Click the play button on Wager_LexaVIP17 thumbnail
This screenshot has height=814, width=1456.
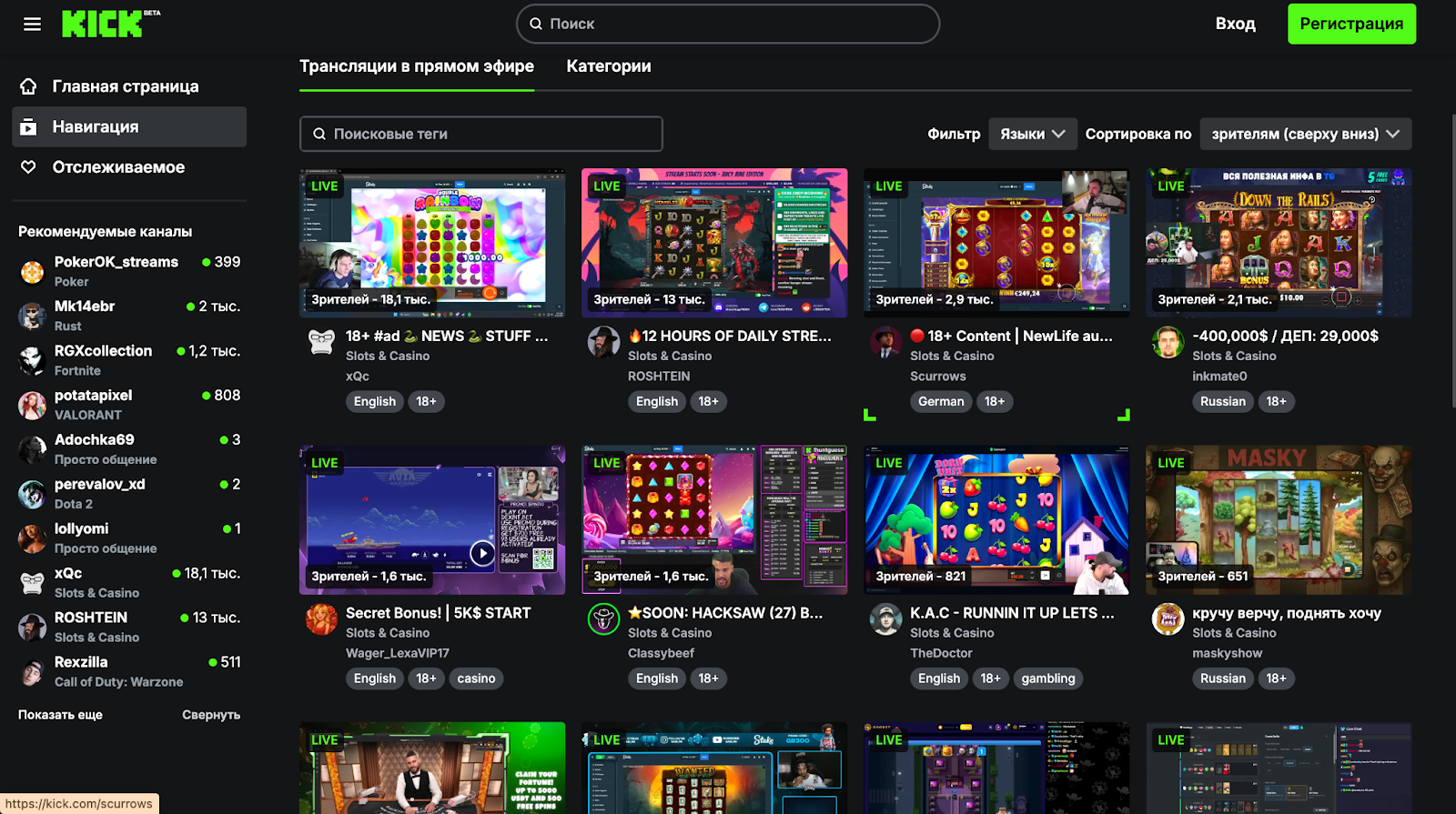pos(482,552)
